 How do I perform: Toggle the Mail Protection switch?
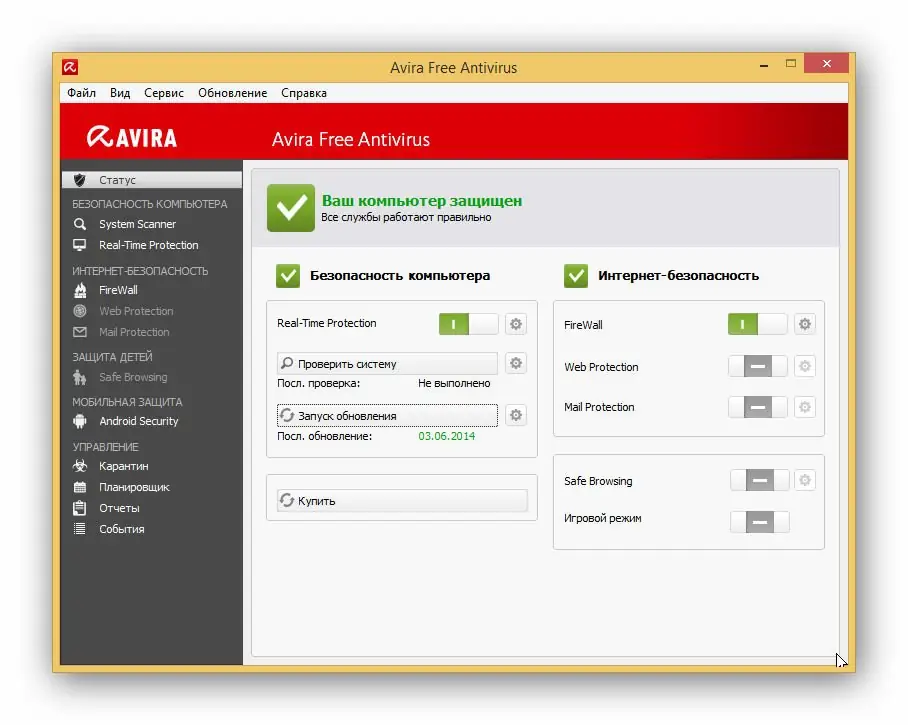(x=757, y=407)
